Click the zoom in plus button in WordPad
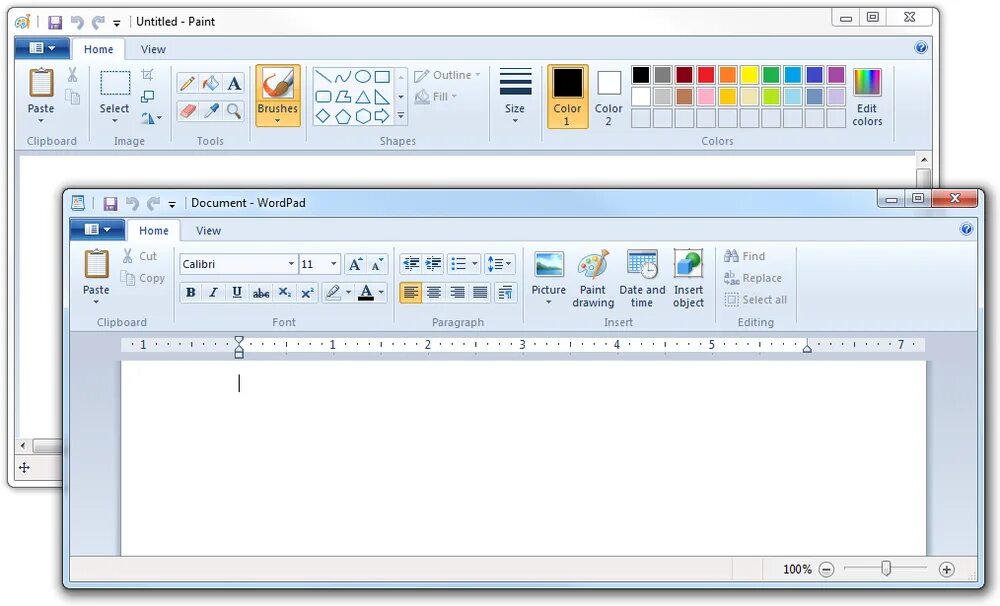 (x=946, y=570)
